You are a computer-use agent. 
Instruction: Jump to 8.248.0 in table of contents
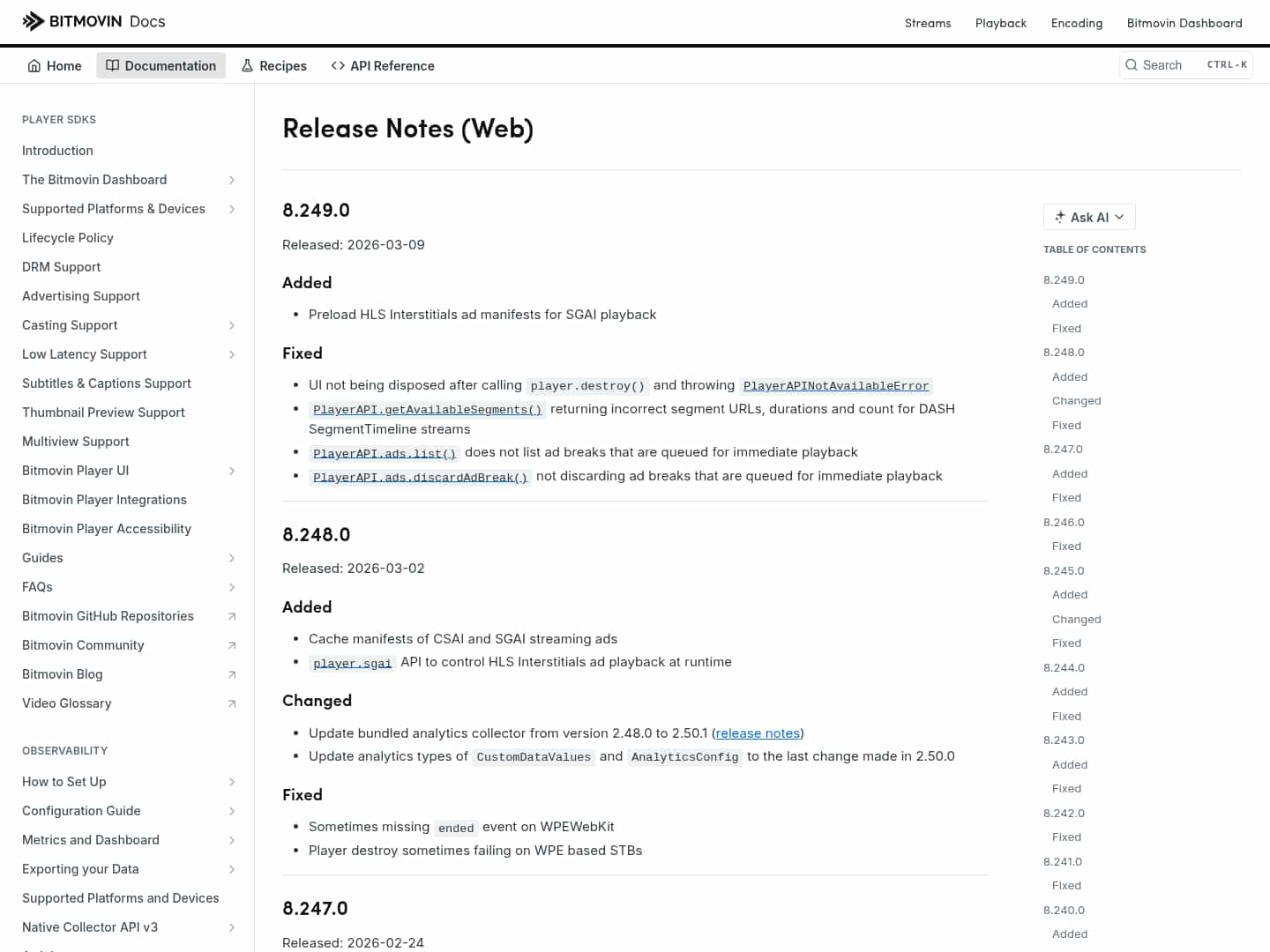1064,353
